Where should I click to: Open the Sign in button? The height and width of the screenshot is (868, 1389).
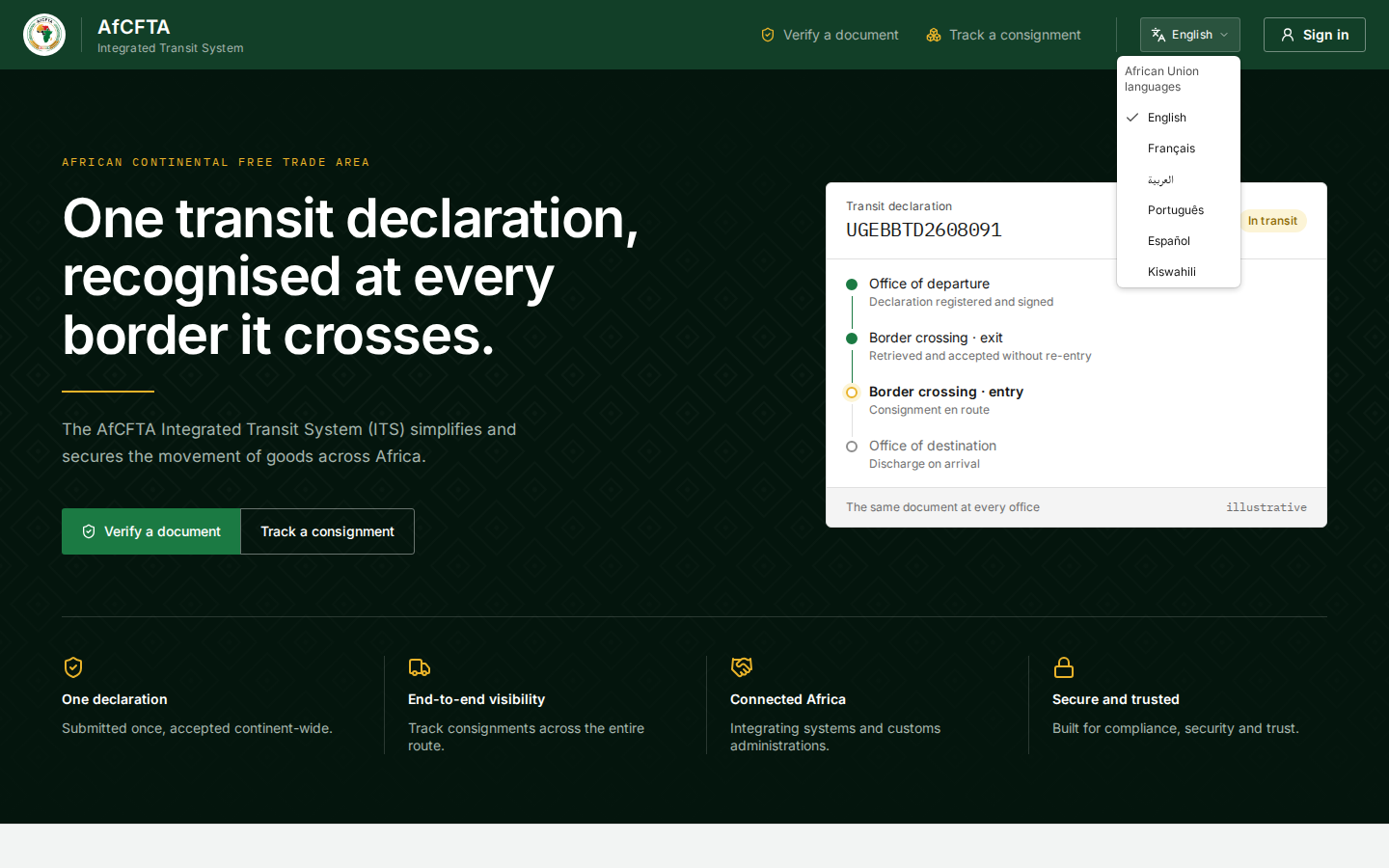1315,35
